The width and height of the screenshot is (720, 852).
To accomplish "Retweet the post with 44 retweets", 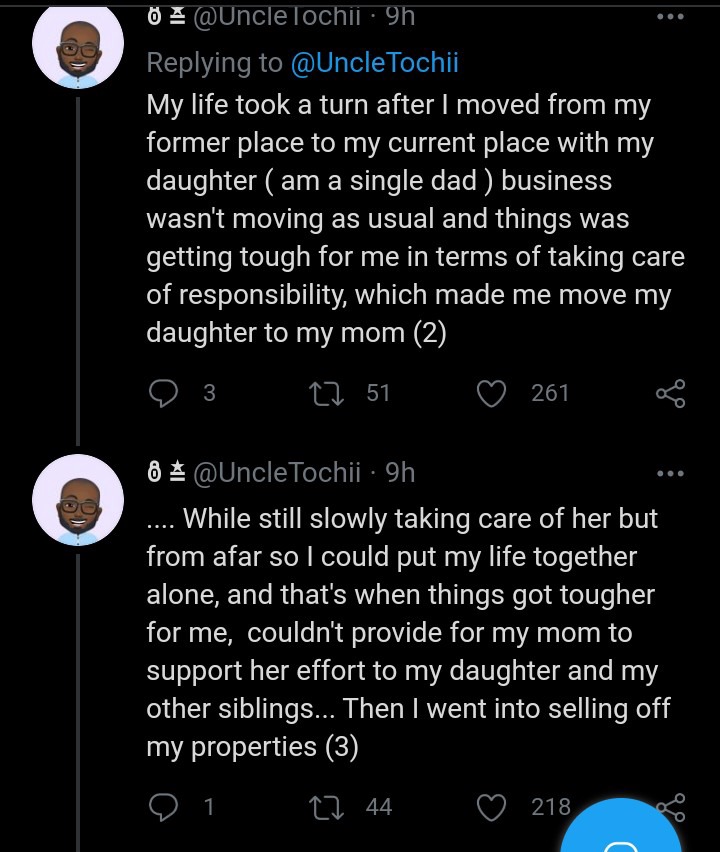I will click(x=326, y=807).
